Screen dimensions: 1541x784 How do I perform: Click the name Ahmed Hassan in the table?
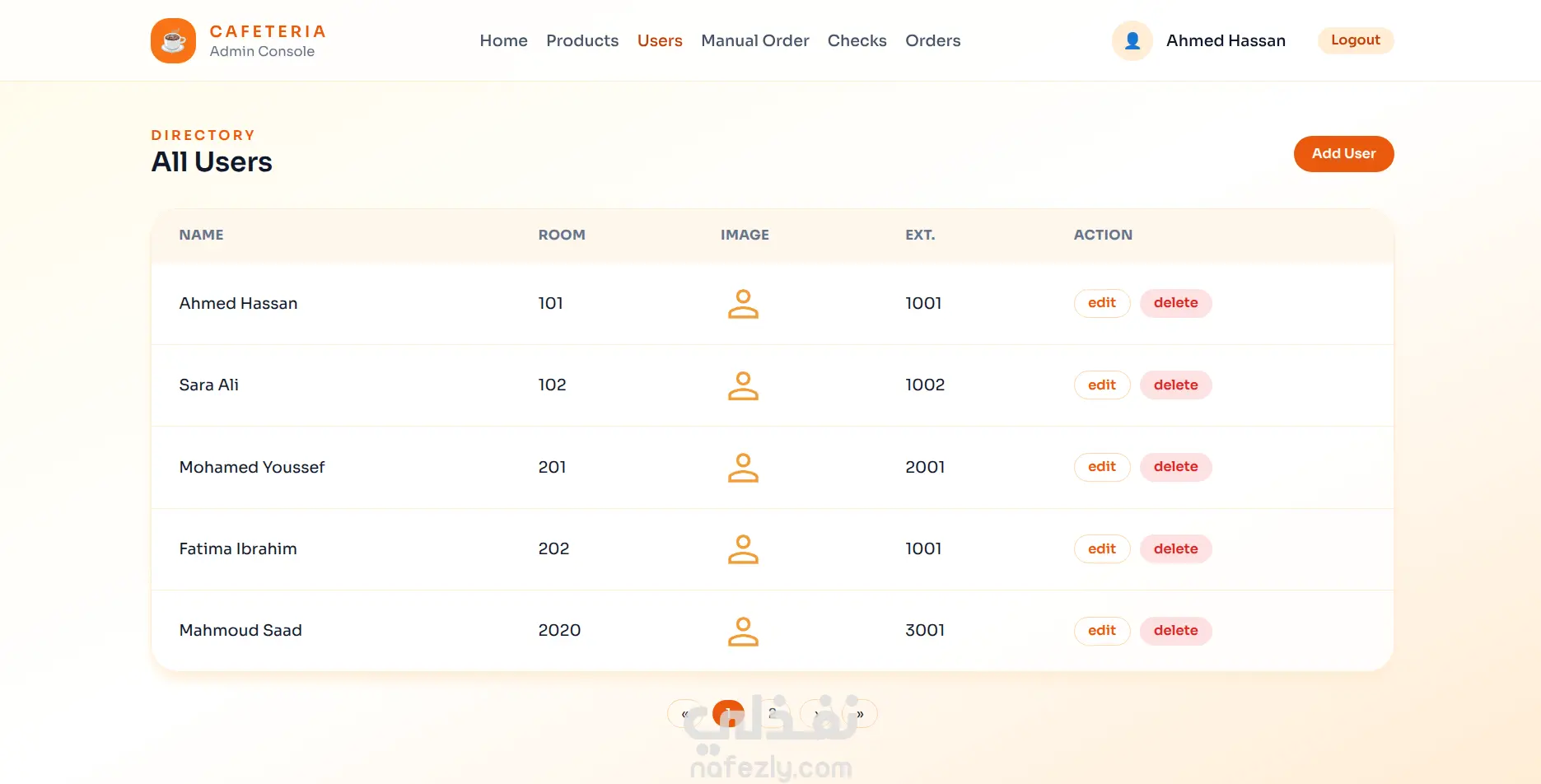pos(238,303)
